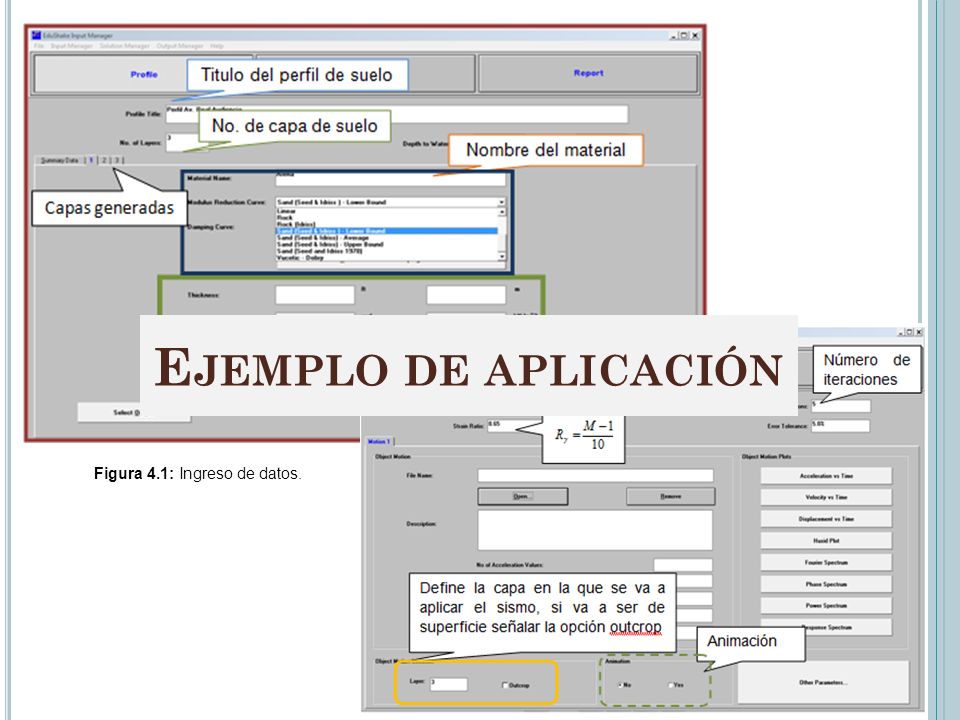
Task: Show the Phase Spectrum plot
Action: 826,584
